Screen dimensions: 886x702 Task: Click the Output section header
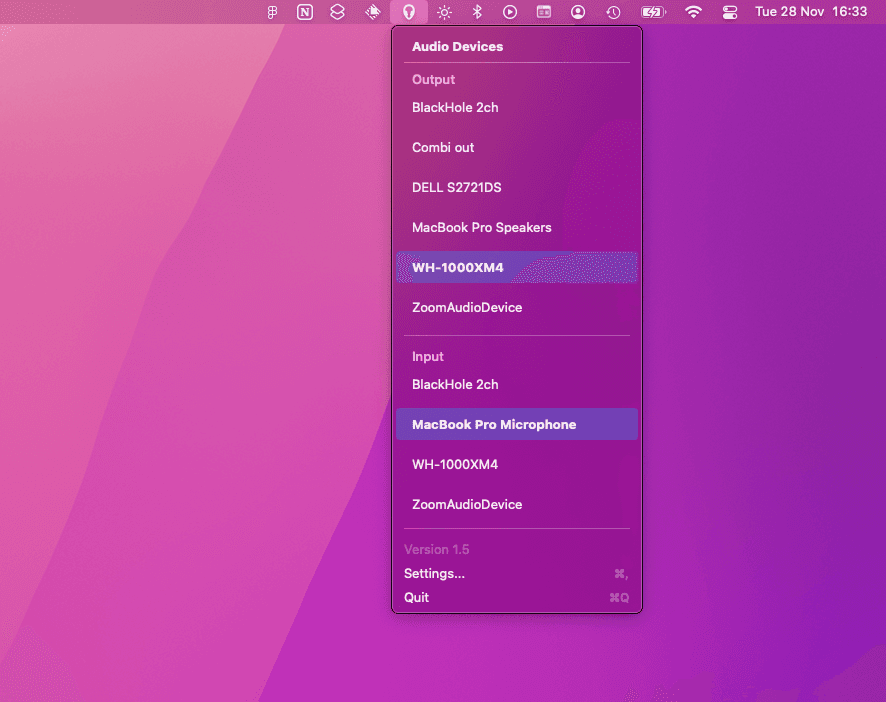(x=433, y=80)
